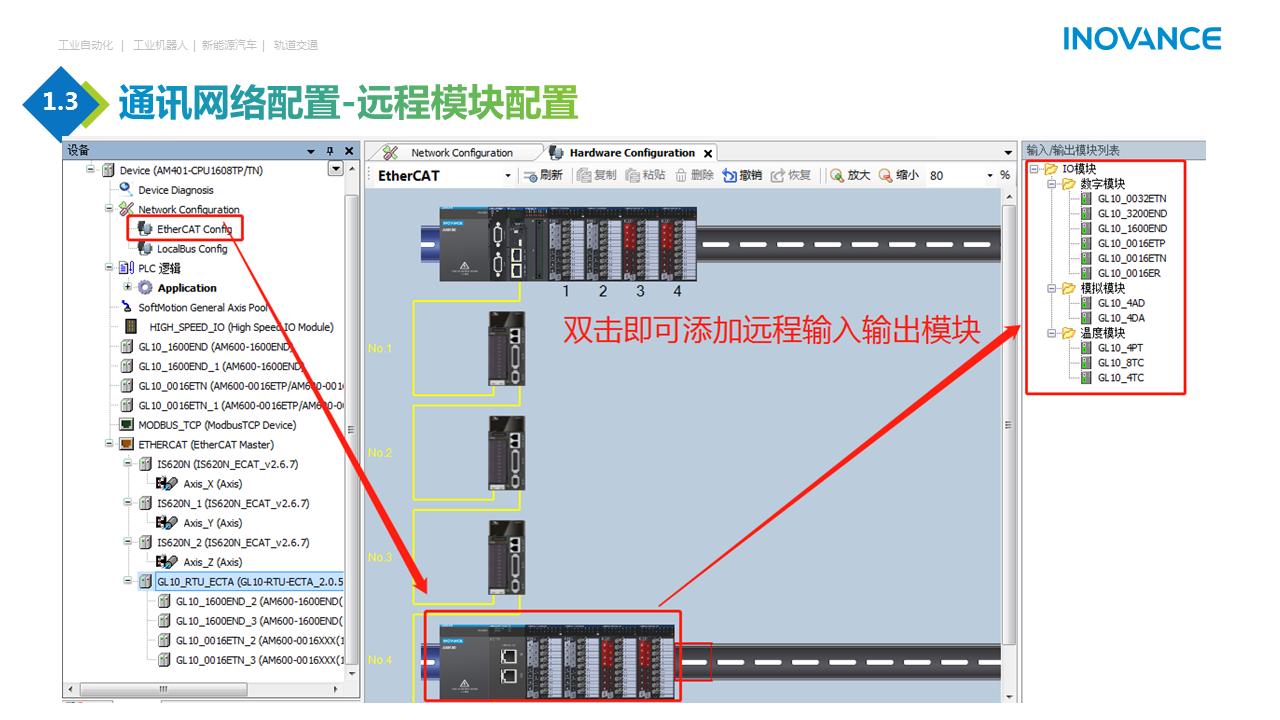The image size is (1280, 720).
Task: Click the delete (删除) trash icon
Action: pyautogui.click(x=681, y=175)
